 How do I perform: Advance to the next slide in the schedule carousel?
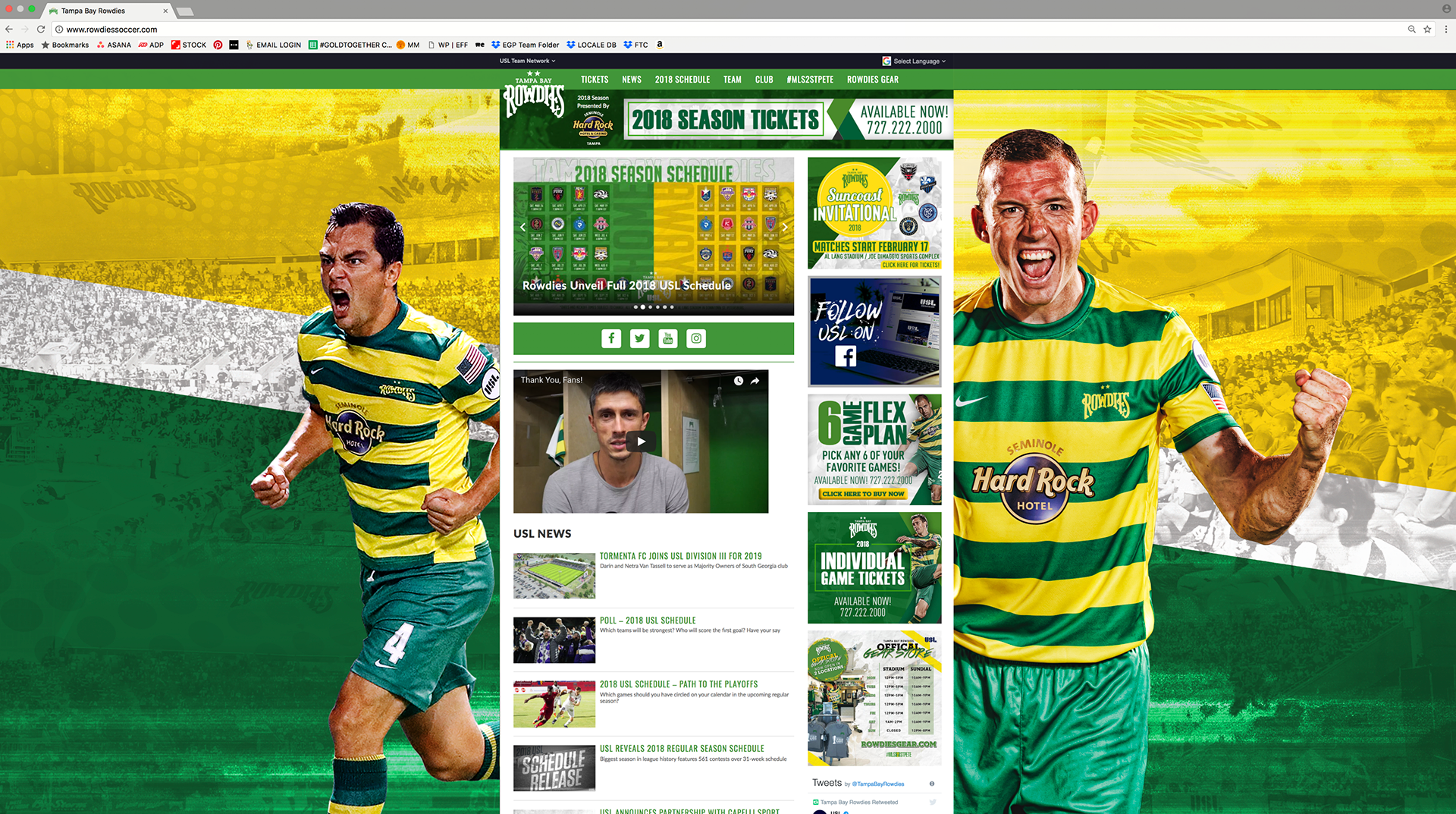tap(785, 227)
